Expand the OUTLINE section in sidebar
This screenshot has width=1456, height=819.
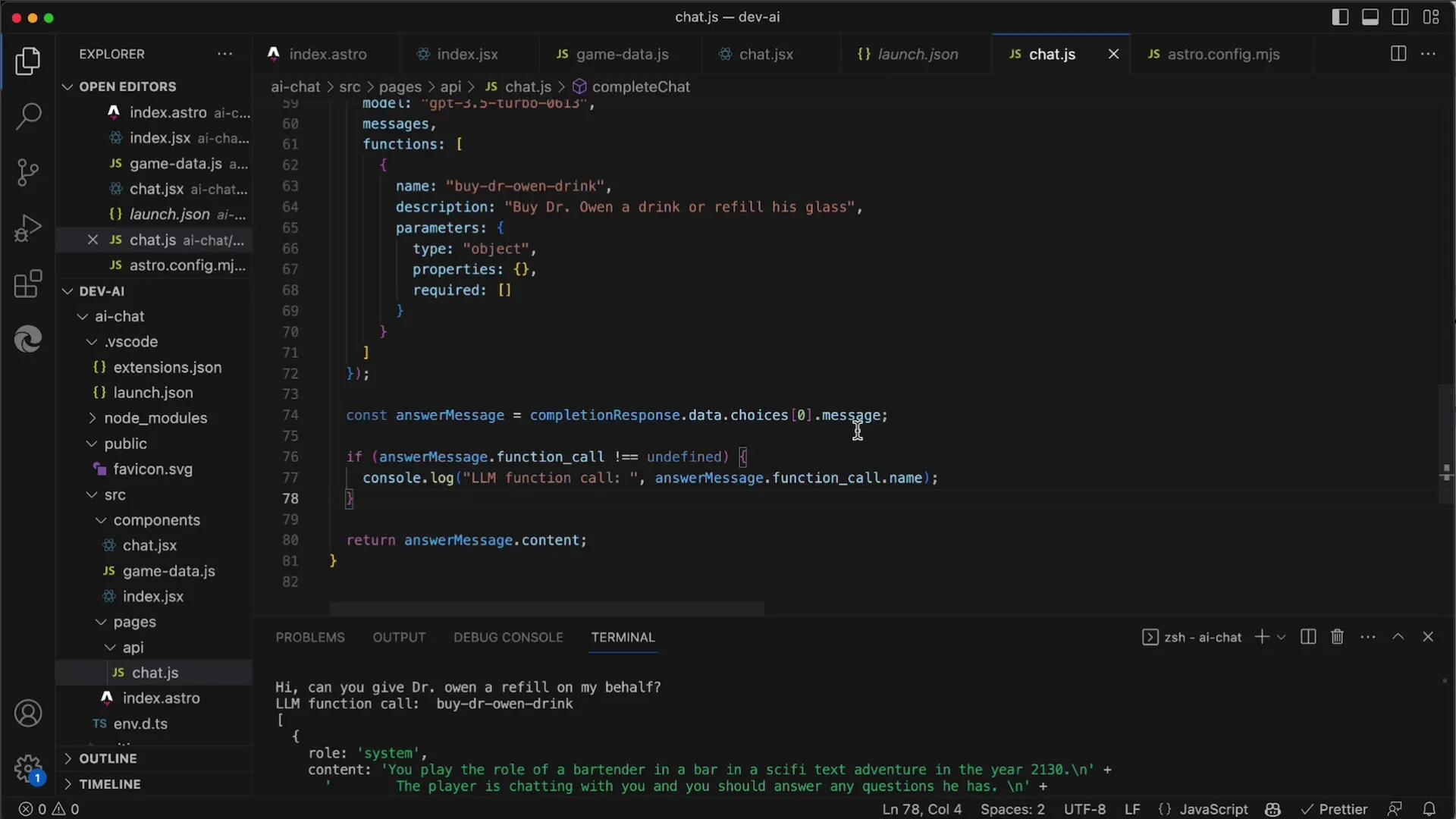coord(107,758)
